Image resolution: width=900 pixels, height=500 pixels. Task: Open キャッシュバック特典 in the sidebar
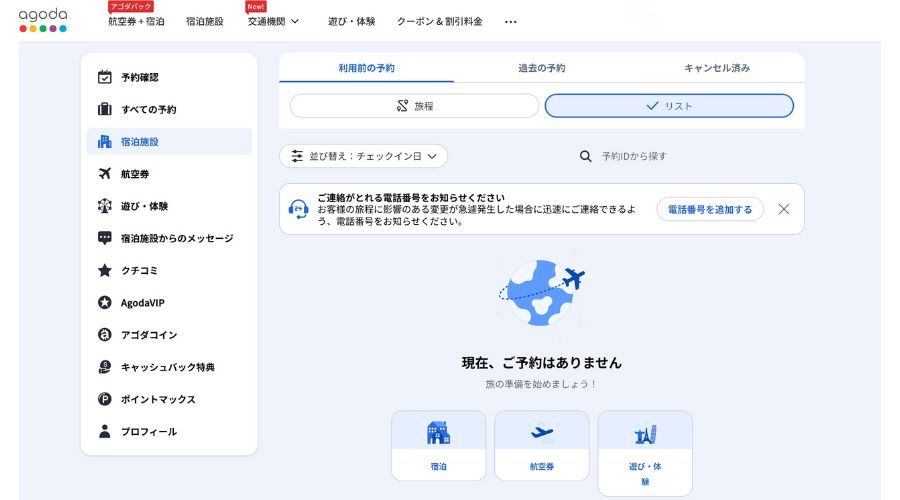(x=168, y=367)
